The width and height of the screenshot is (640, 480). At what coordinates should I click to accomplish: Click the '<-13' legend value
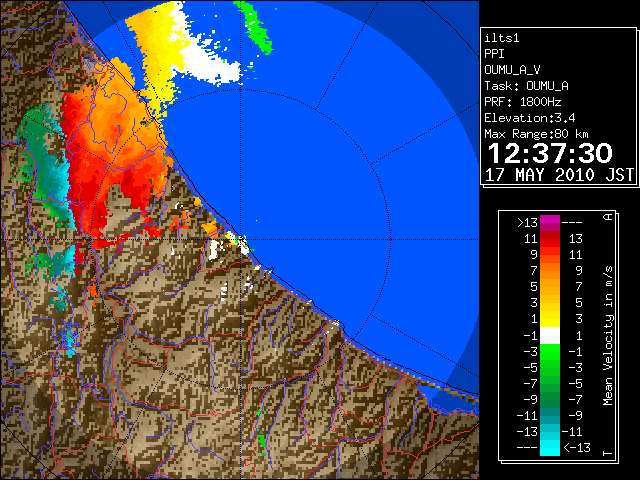(577, 447)
